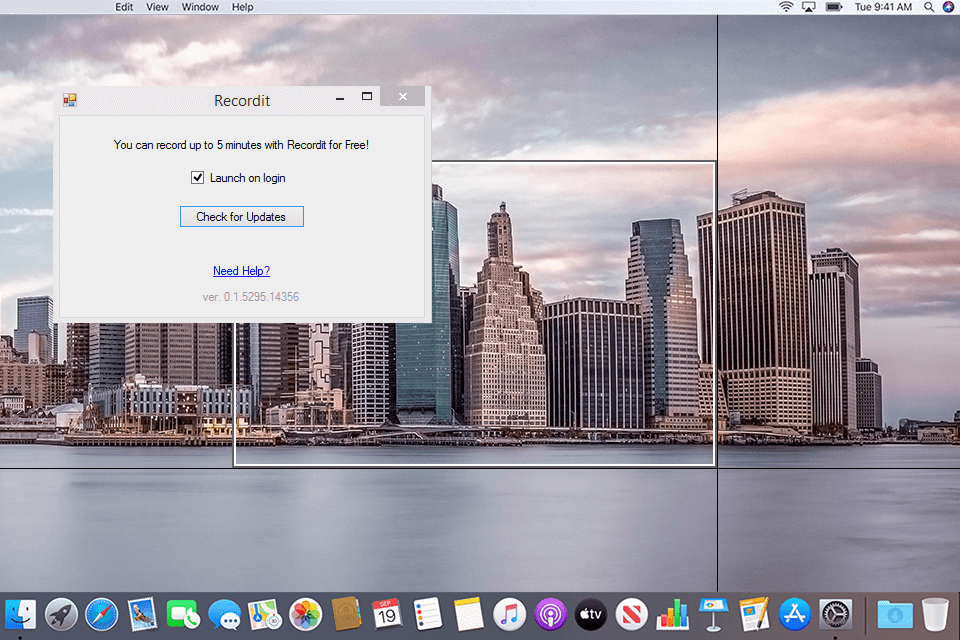Check the battery status indicator
This screenshot has height=640, width=960.
832,7
